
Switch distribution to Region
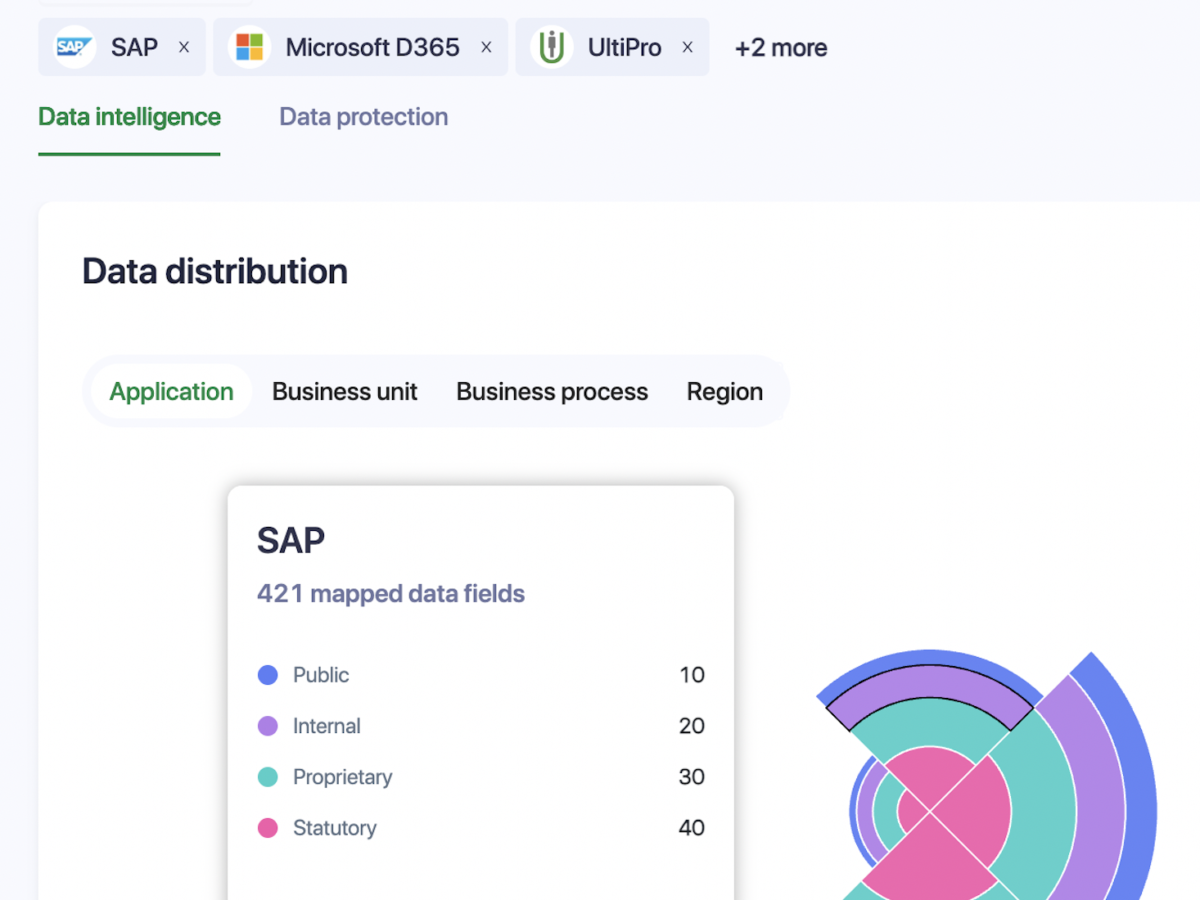tap(724, 392)
